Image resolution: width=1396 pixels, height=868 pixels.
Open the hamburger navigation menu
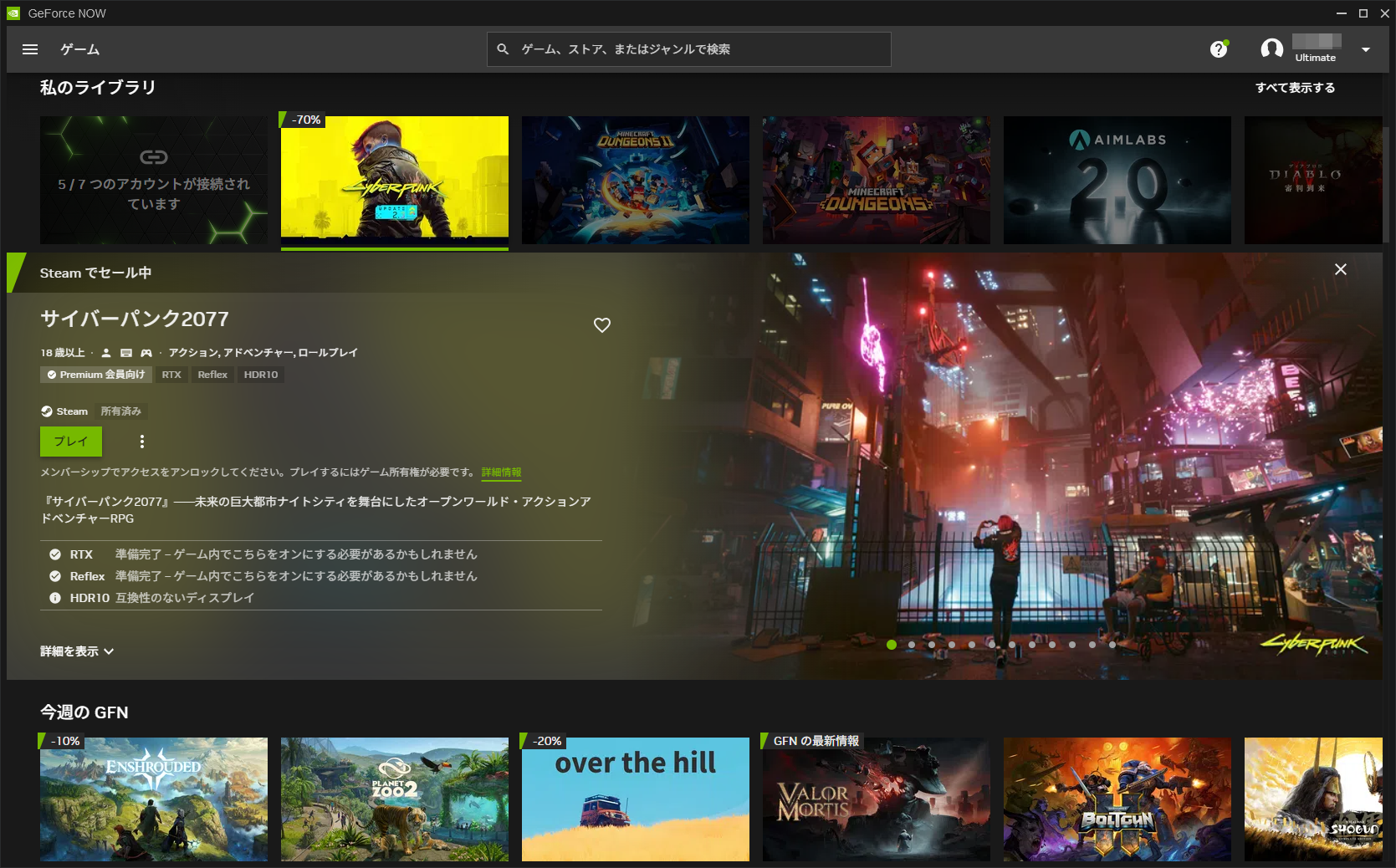pyautogui.click(x=30, y=49)
